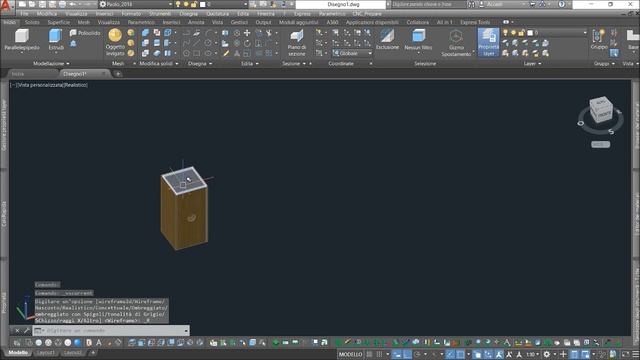Screen dimensions: 640x360
Task: Open Proprietà layer panel
Action: click(488, 42)
